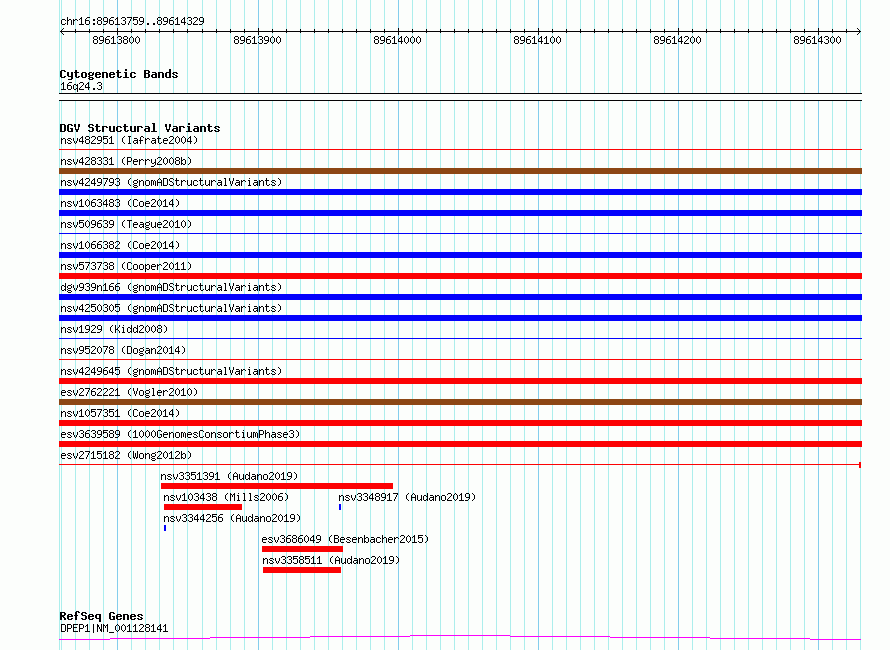Click the Cytogenetic Bands track title
This screenshot has width=890, height=650.
click(119, 74)
